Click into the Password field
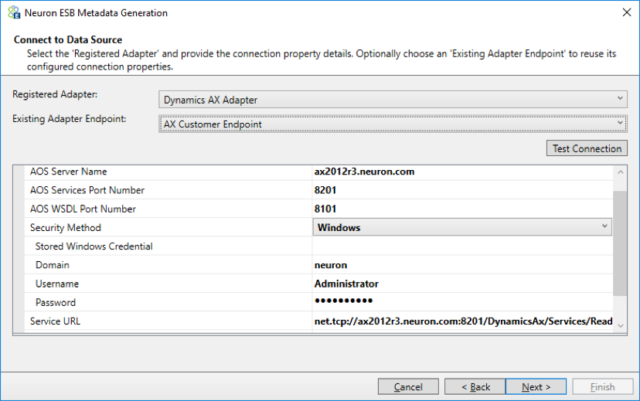 pyautogui.click(x=462, y=302)
